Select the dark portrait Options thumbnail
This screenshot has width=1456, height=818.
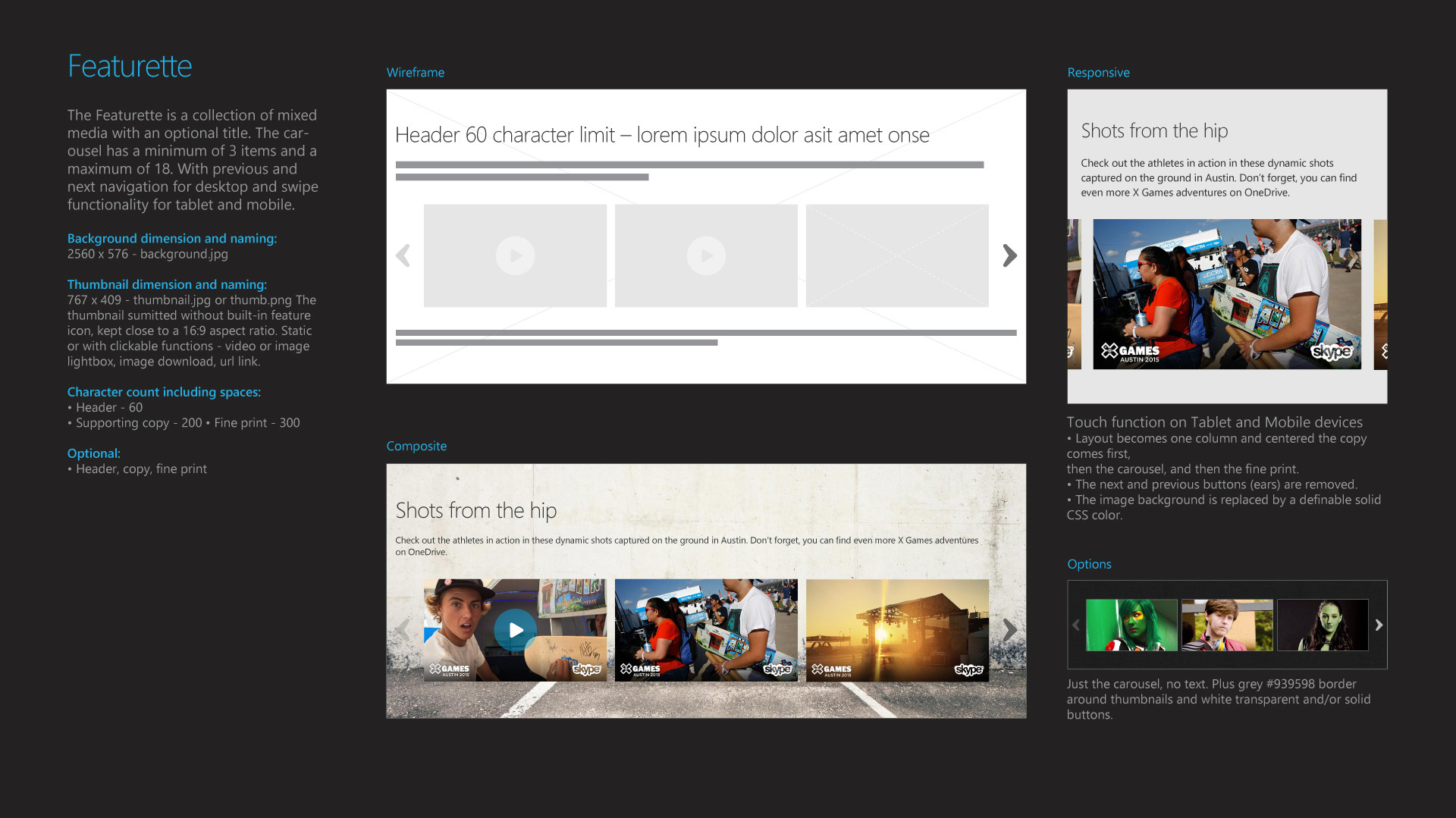[x=1322, y=625]
